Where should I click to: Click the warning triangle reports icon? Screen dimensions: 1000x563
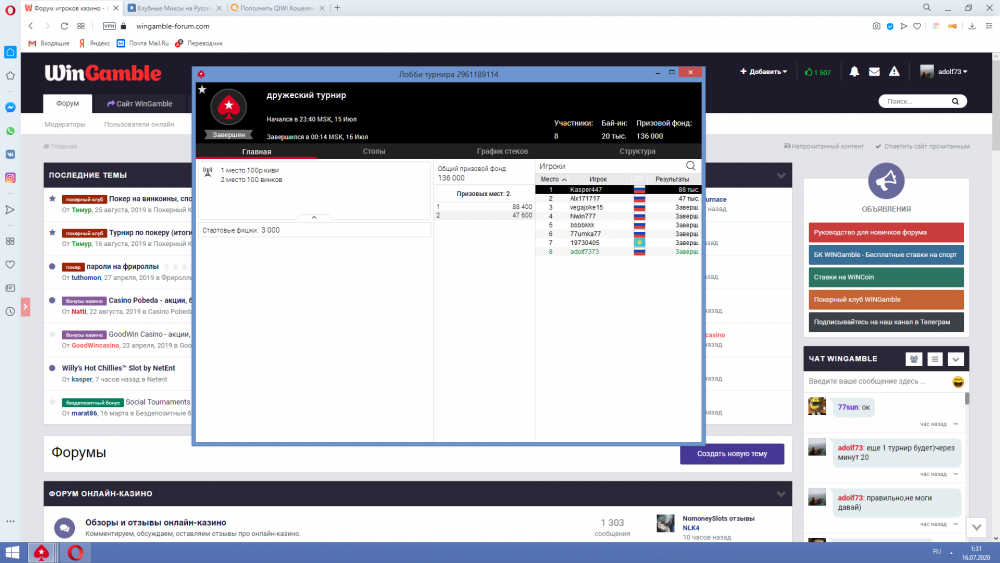click(895, 72)
